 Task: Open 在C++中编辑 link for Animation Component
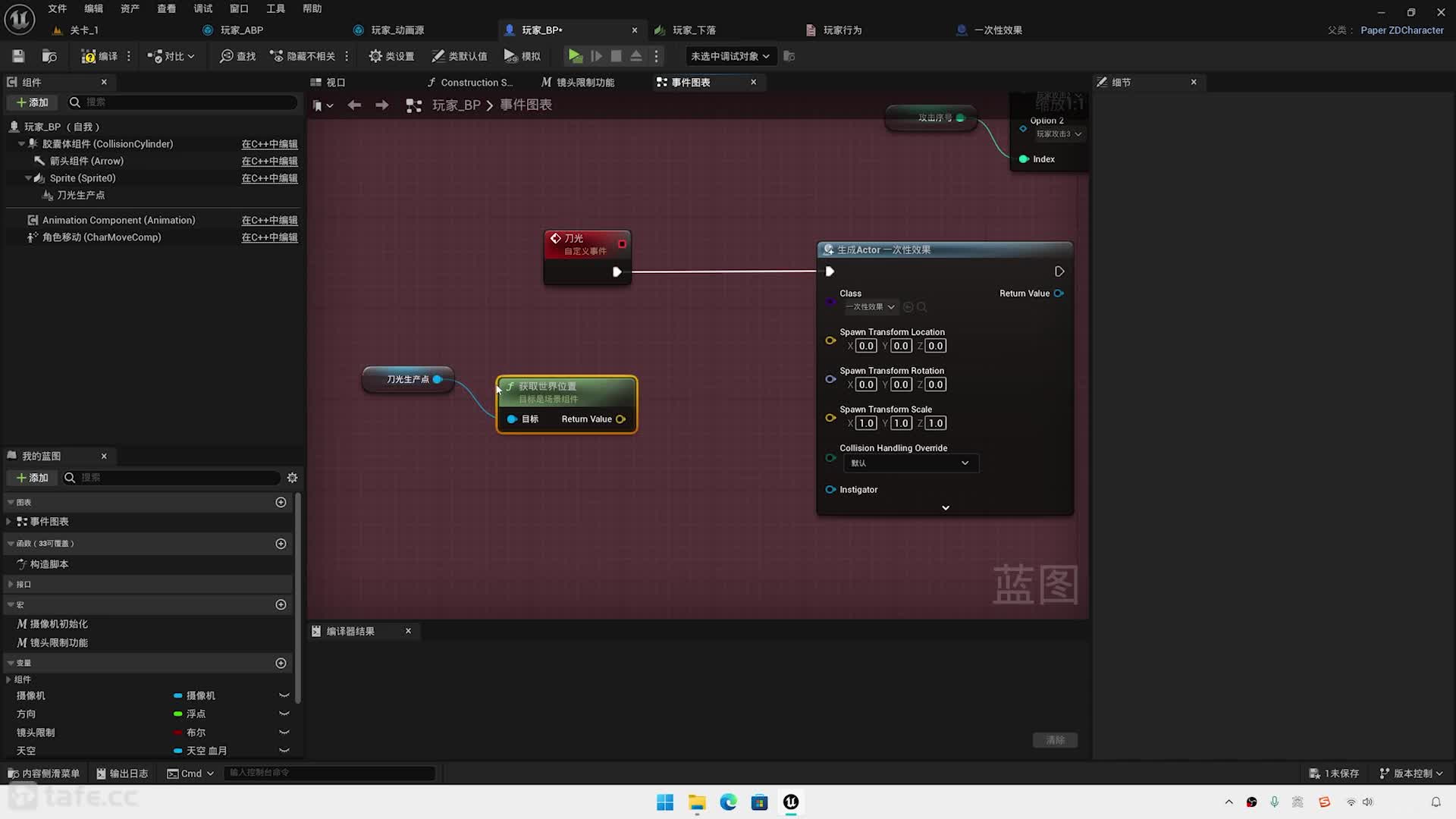[x=269, y=221]
